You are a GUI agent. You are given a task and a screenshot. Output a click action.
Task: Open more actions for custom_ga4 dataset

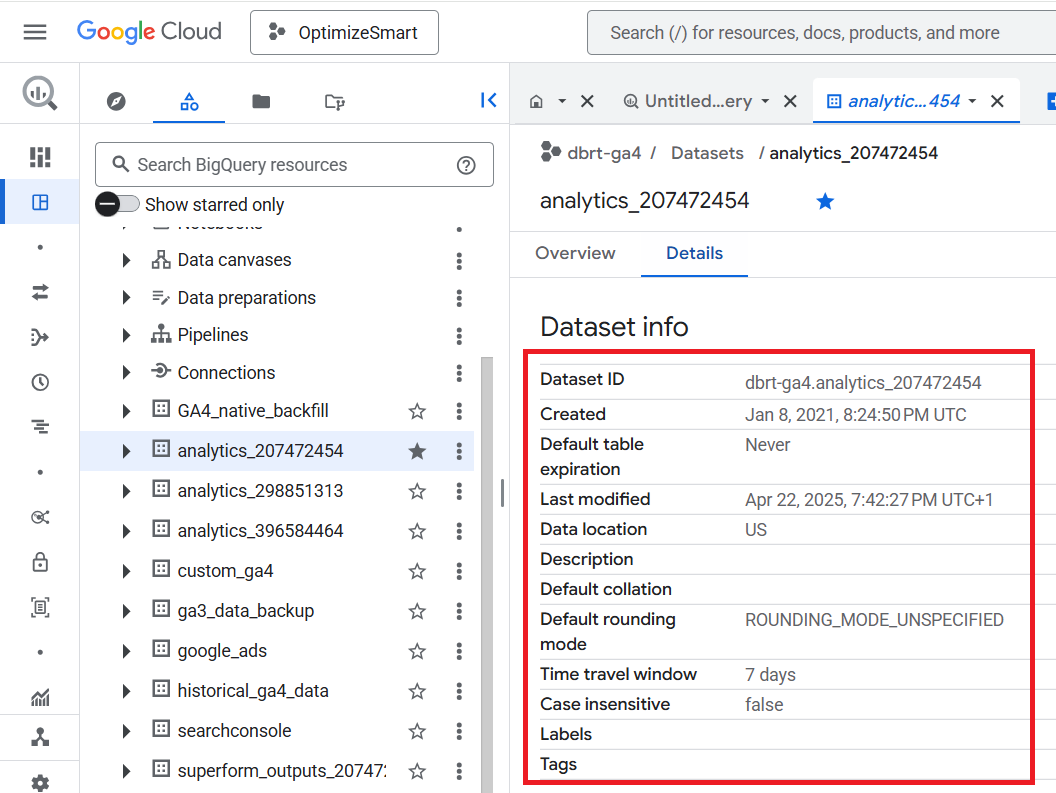(x=459, y=571)
